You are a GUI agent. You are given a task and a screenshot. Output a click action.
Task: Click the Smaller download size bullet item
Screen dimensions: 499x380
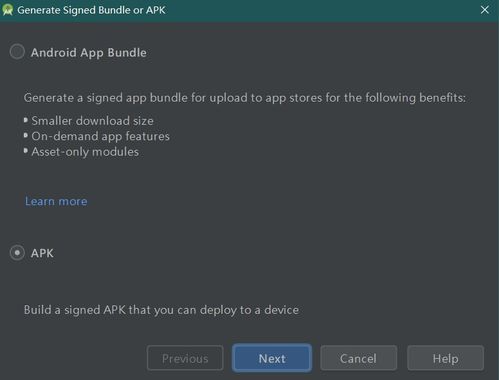tap(92, 121)
